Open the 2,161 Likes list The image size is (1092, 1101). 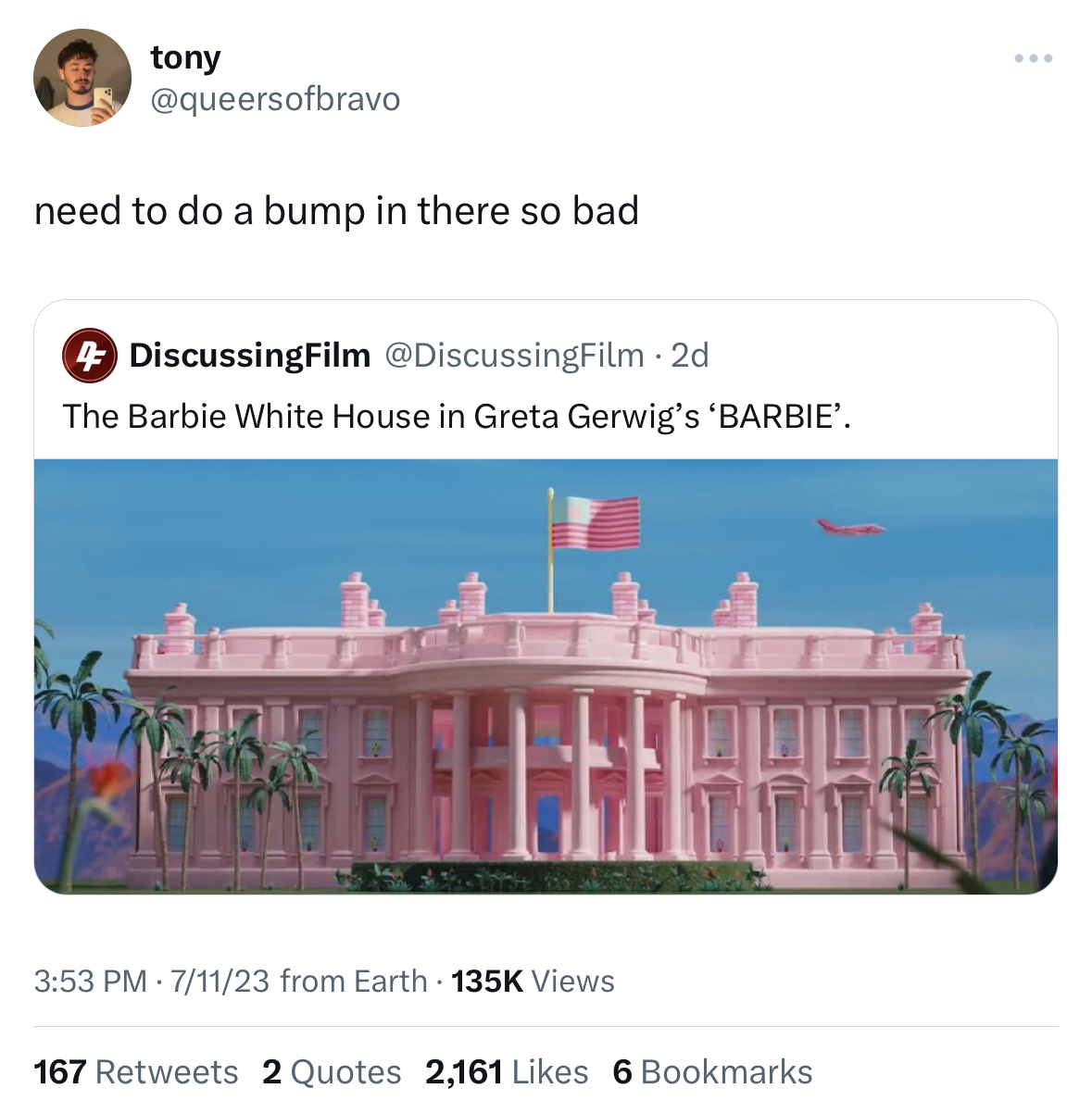(x=507, y=1071)
